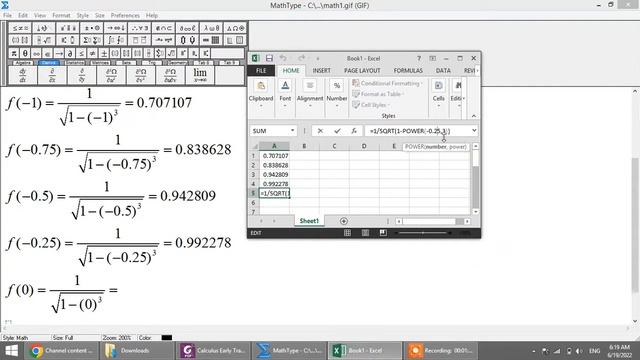The height and width of the screenshot is (360, 640).
Task: Insert the partial derivative over x template
Action: [52, 75]
